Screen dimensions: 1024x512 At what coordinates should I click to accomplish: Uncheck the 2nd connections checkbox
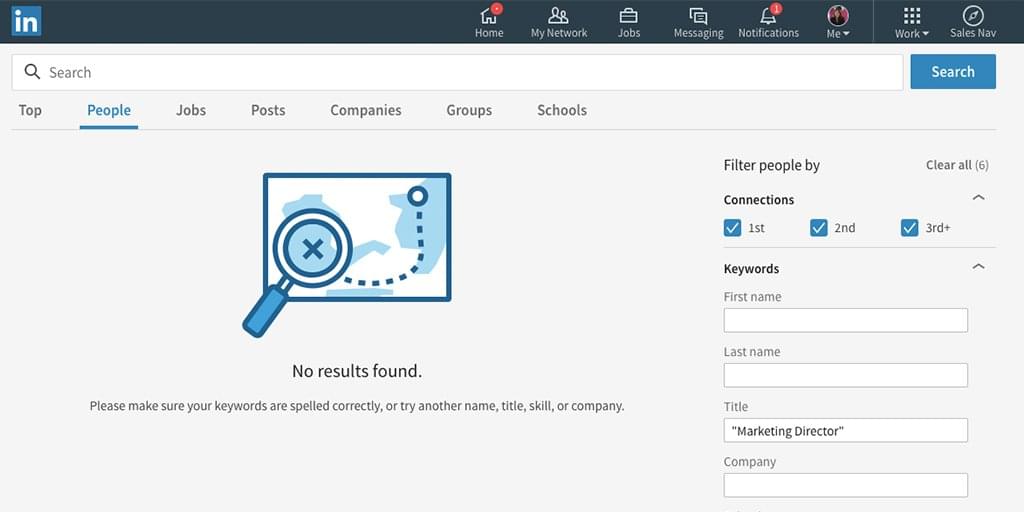[x=818, y=228]
